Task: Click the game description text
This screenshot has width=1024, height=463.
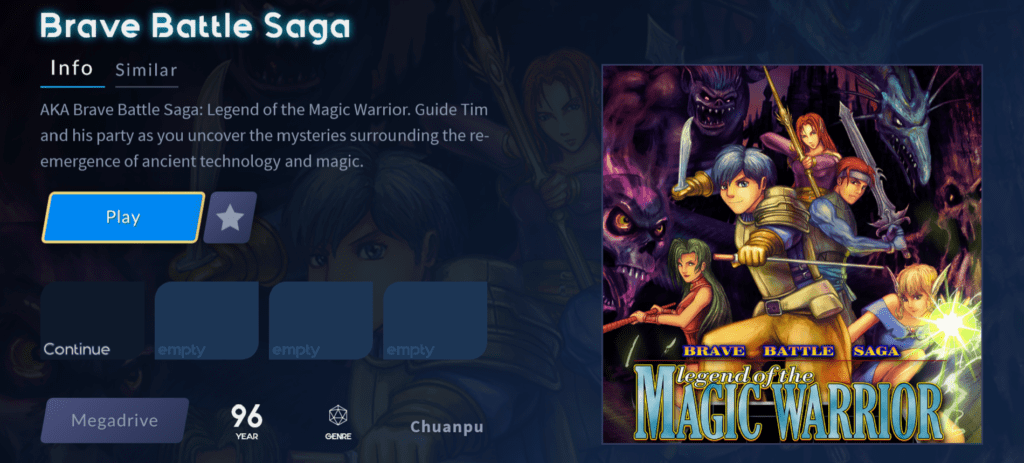Action: [x=265, y=136]
